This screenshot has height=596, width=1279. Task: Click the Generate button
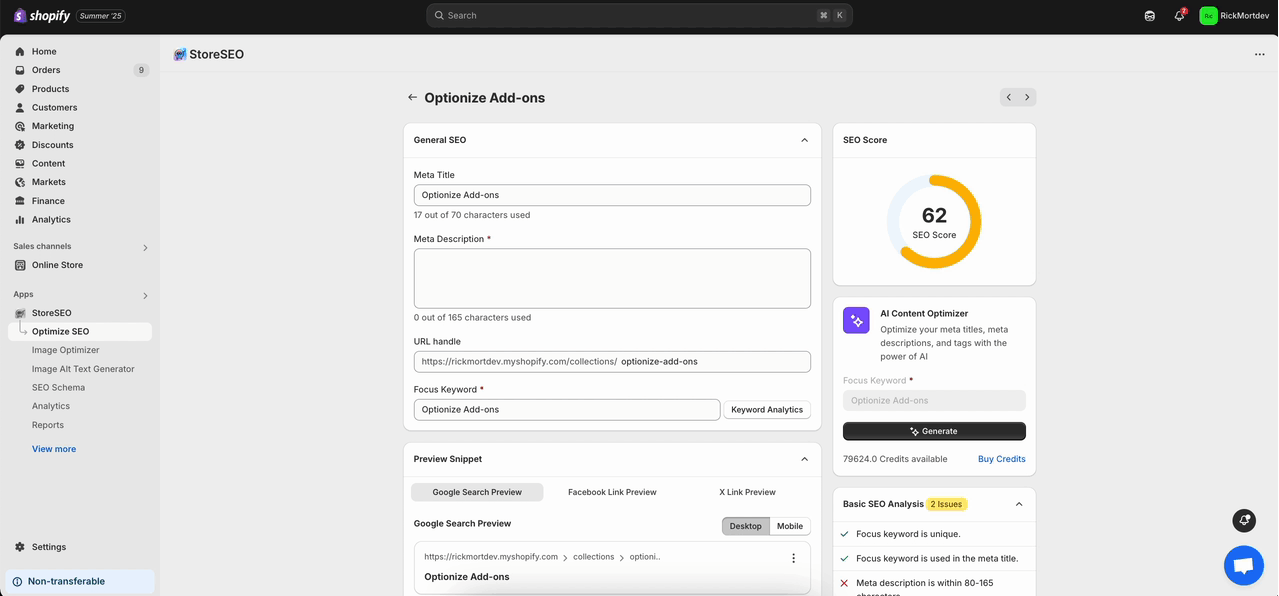pos(934,431)
